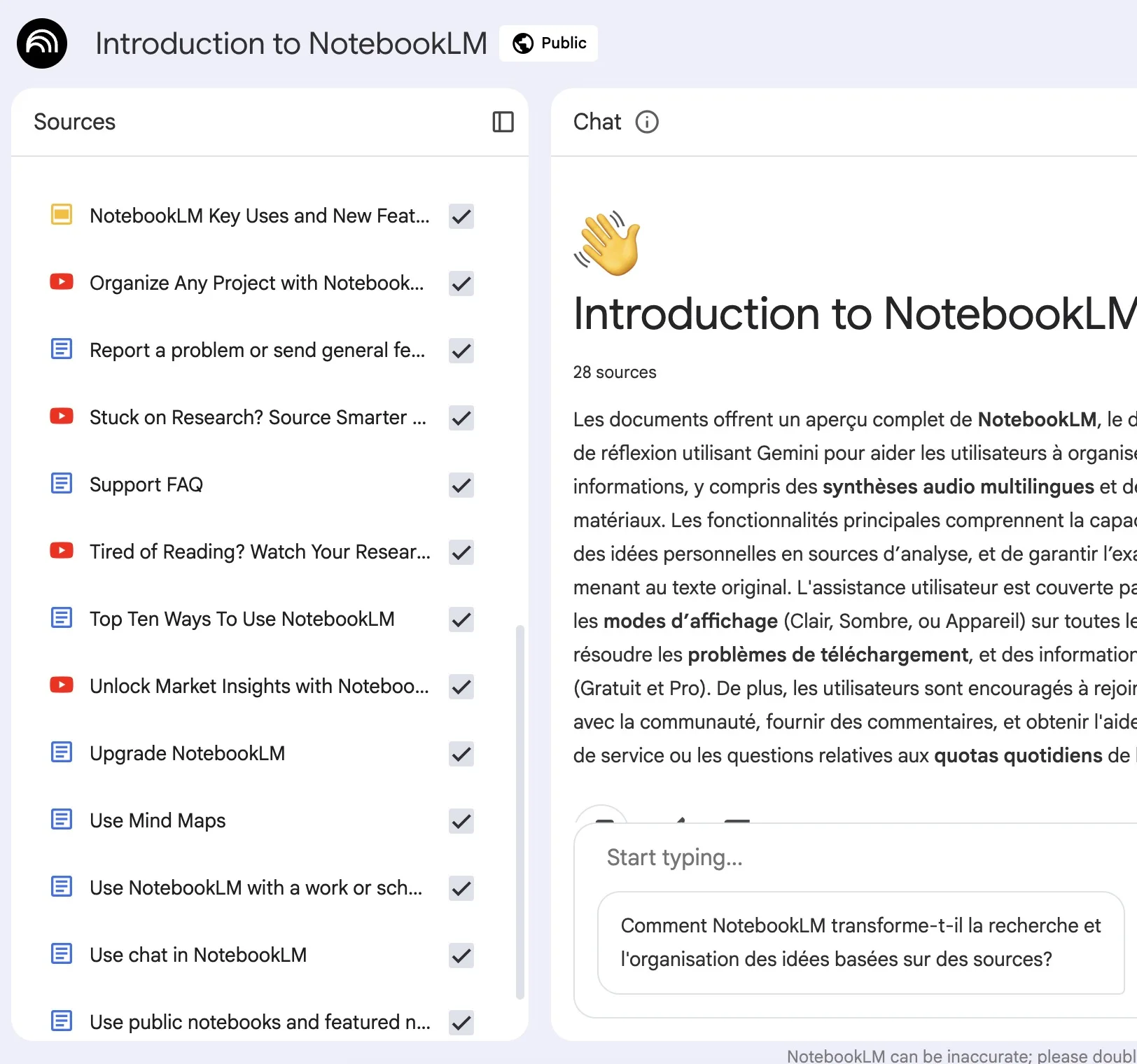Click the Sources panel scrollbar
The height and width of the screenshot is (1064, 1137).
click(x=519, y=812)
